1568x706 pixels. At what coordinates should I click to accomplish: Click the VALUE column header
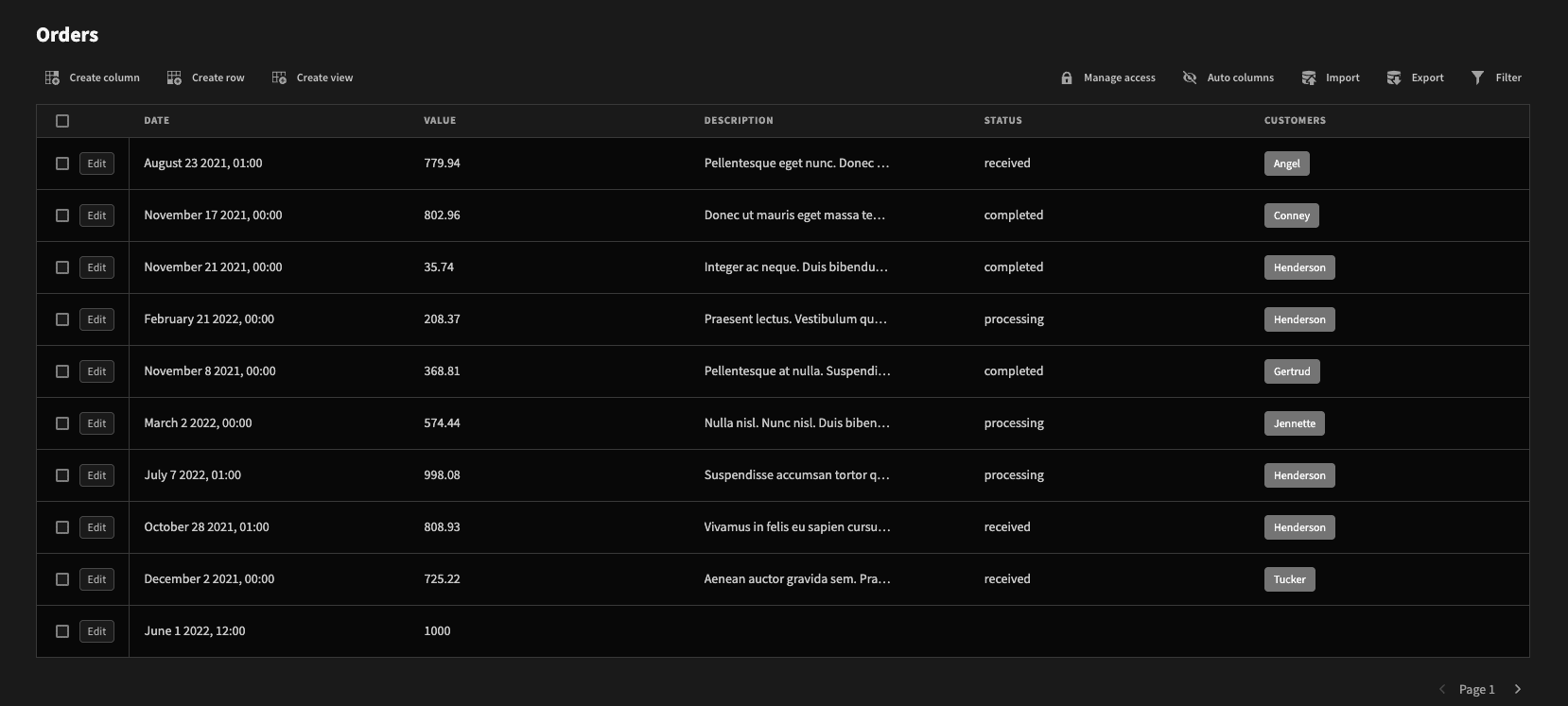[x=440, y=120]
